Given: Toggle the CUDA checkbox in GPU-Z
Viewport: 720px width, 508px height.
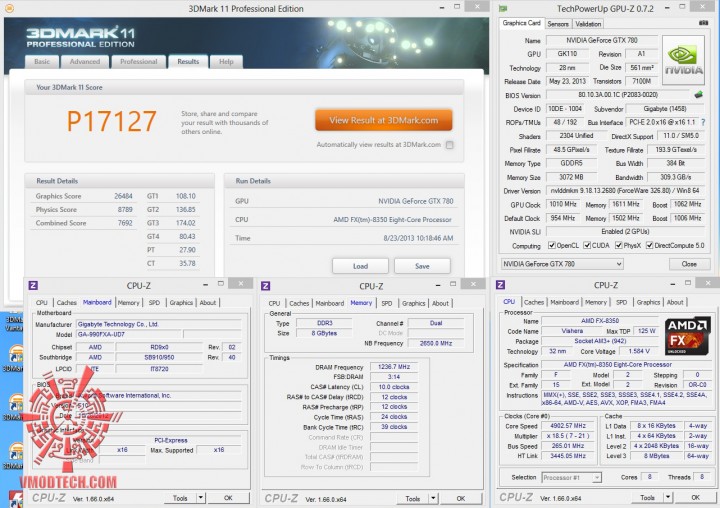Looking at the screenshot, I should pyautogui.click(x=587, y=245).
